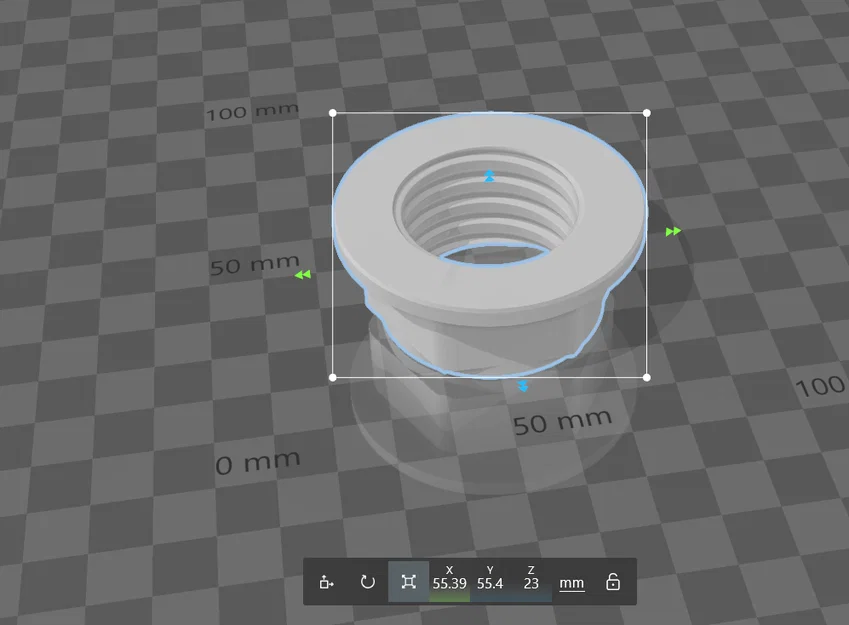Toggle the uniform scaling lock icon

612,582
